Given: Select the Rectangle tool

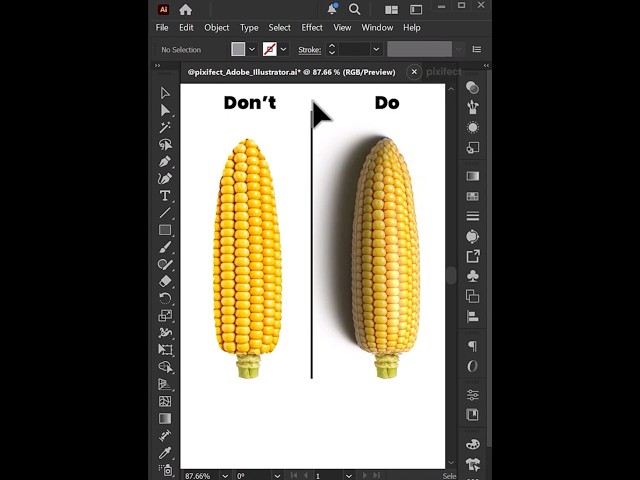Looking at the screenshot, I should tap(165, 230).
